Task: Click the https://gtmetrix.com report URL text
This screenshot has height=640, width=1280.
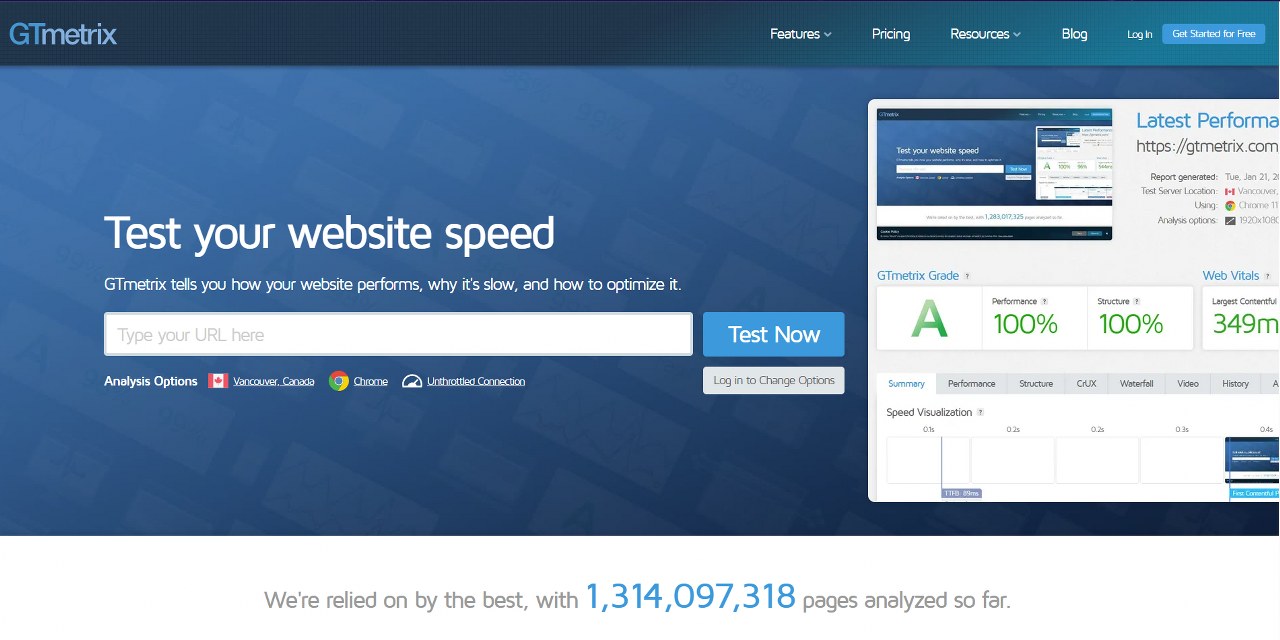Action: tap(1207, 146)
